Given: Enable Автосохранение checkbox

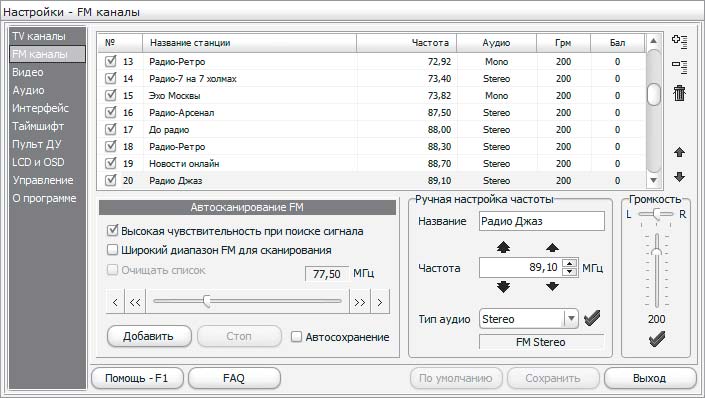Looking at the screenshot, I should (296, 336).
